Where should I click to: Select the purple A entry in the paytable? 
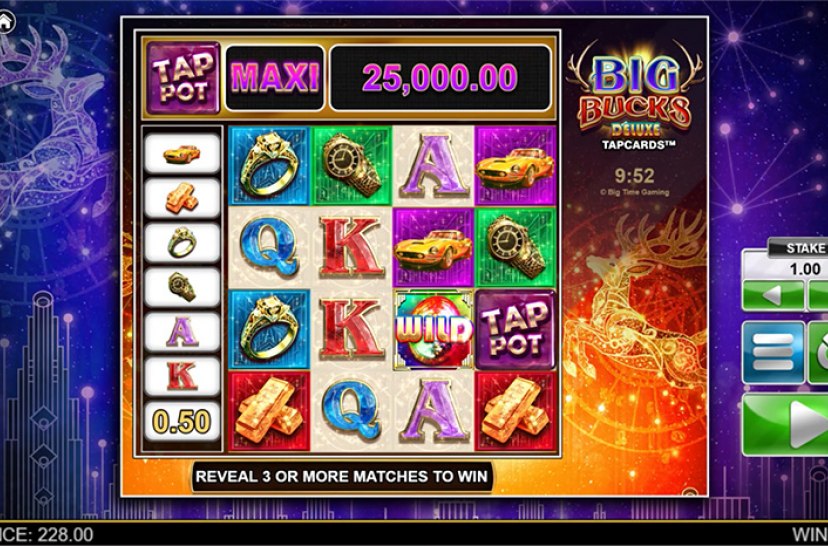pyautogui.click(x=182, y=332)
